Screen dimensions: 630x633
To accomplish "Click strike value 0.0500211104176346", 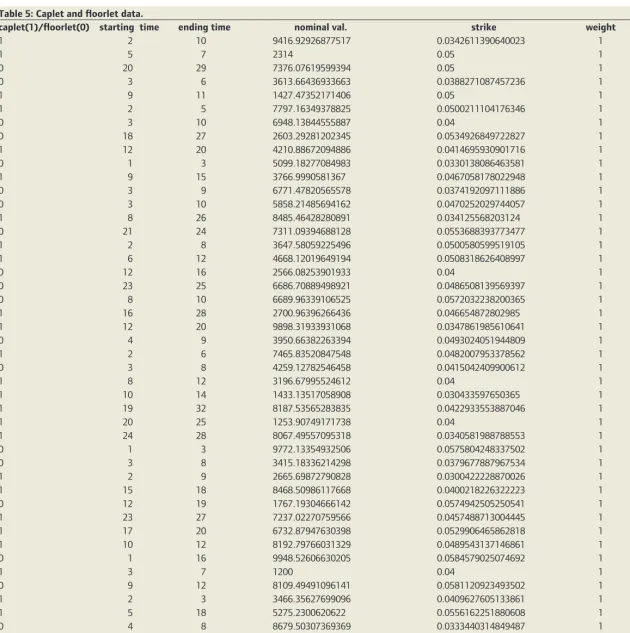I will pyautogui.click(x=481, y=109).
